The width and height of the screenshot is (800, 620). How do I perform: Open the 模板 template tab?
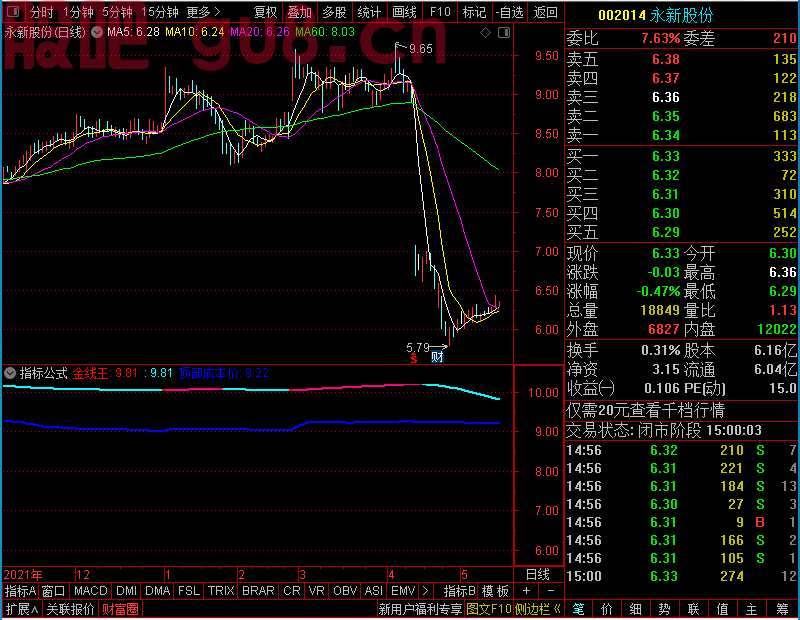(495, 591)
